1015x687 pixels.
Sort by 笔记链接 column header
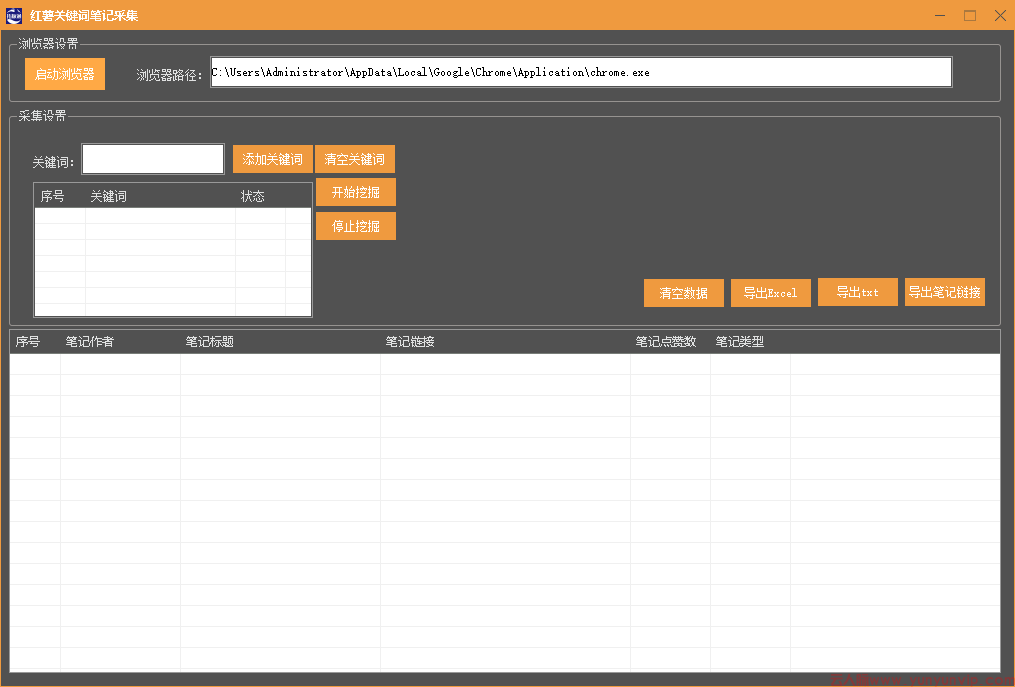505,342
